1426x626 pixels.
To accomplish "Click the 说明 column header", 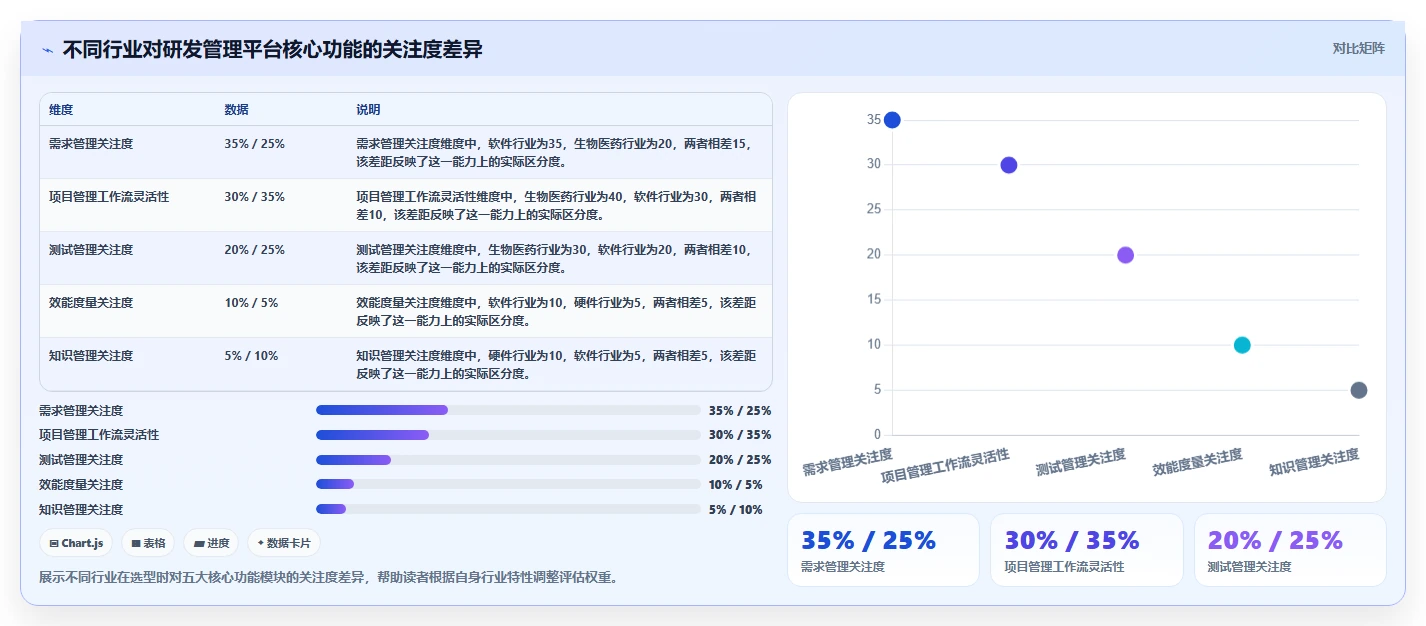I will click(368, 110).
